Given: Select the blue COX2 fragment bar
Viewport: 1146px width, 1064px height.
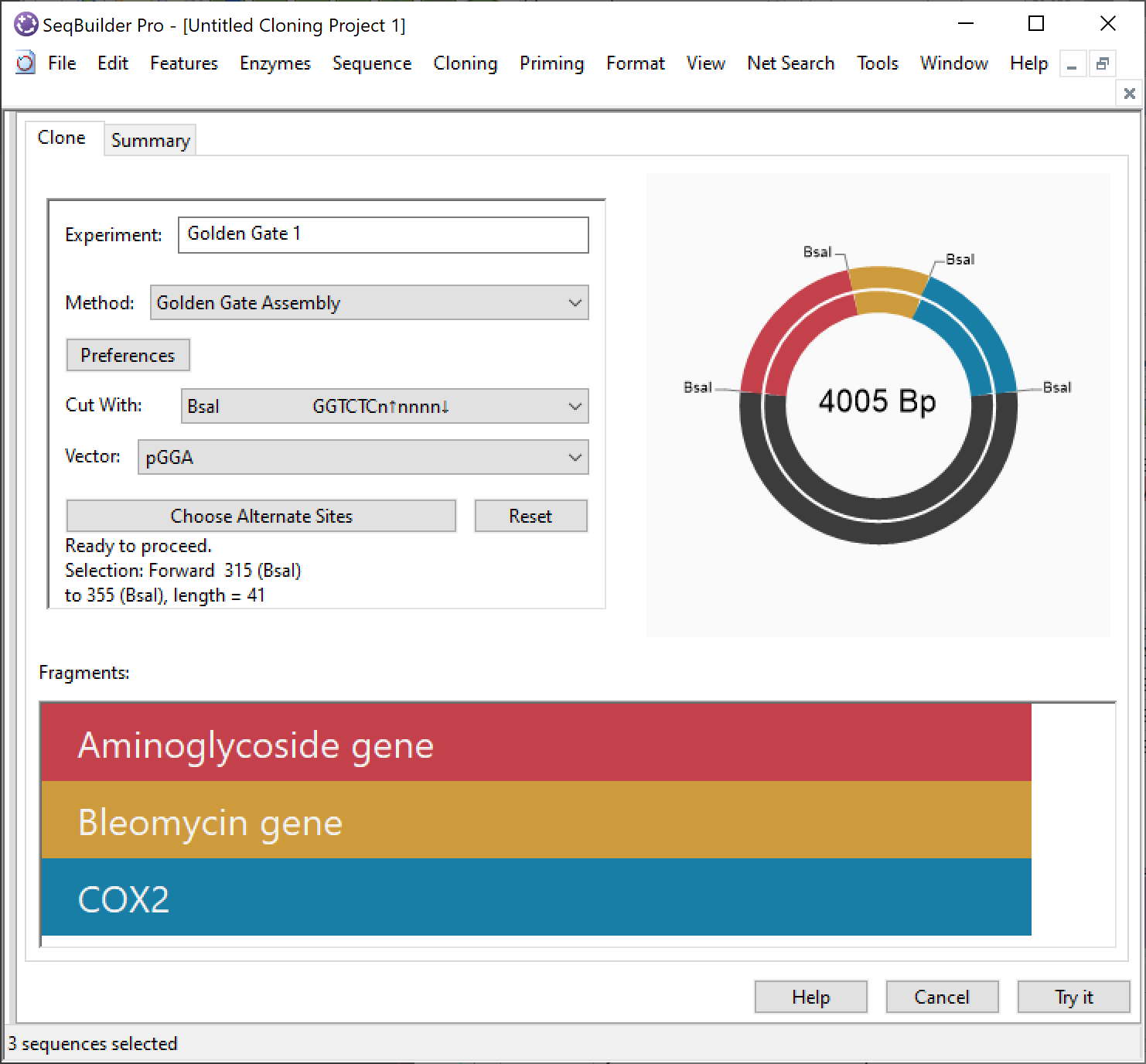Looking at the screenshot, I should [535, 897].
